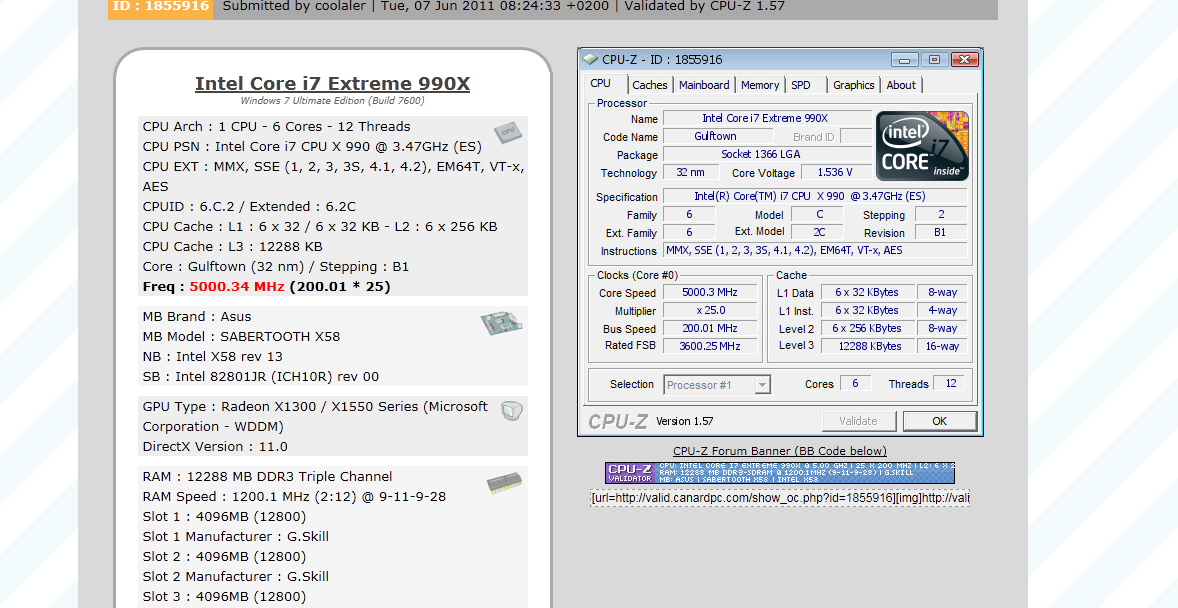Screen dimensions: 1178x608
Task: Click the 'CPUID : 6.C.2 / Extended : 6.2C' line
Action: [249, 207]
